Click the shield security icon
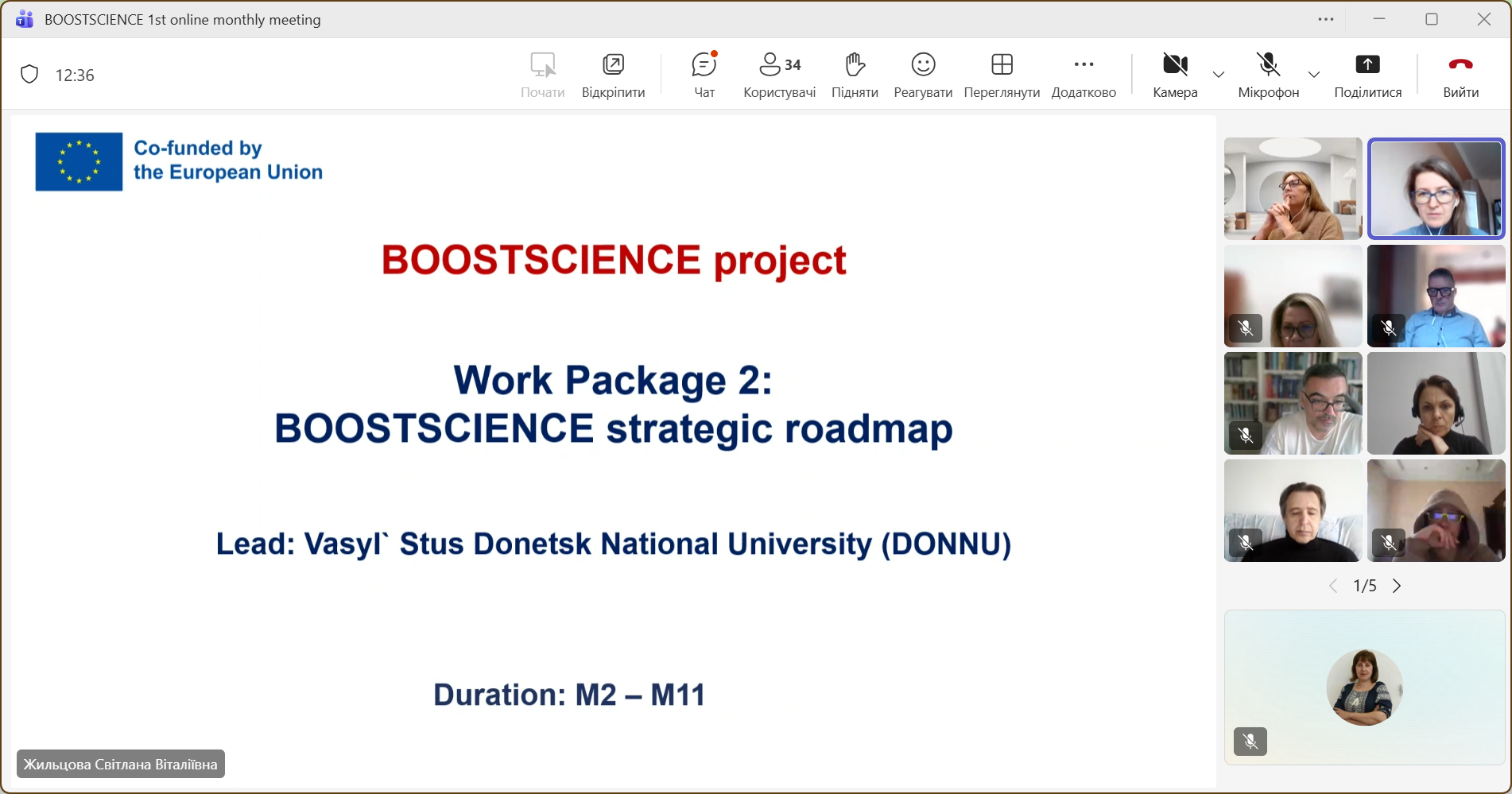 point(29,75)
